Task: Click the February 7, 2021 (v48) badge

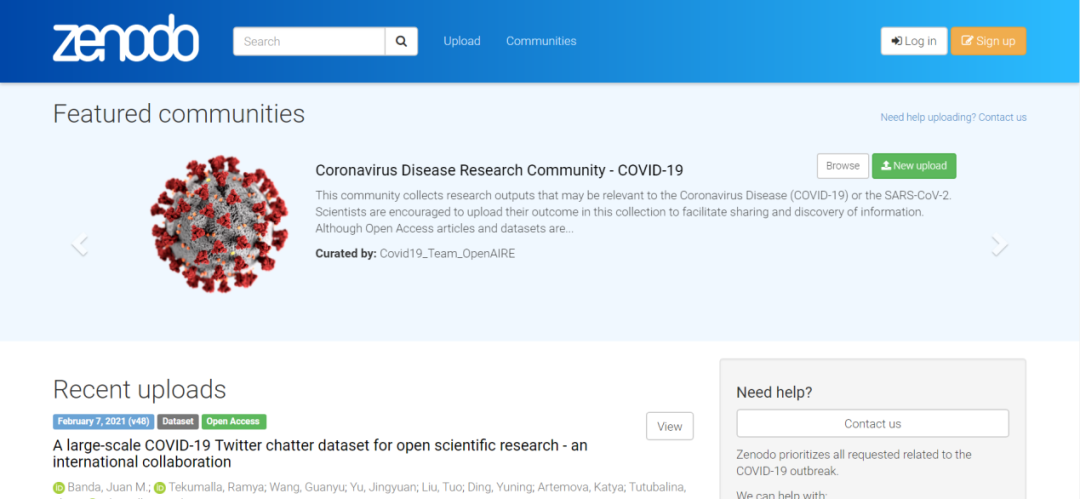Action: coord(103,422)
